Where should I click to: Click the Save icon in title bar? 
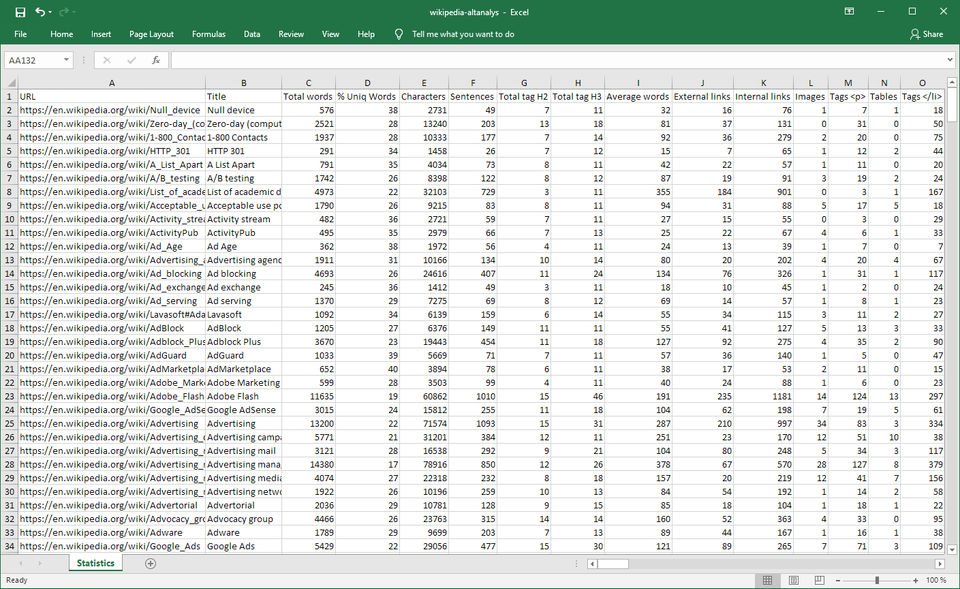[20, 11]
